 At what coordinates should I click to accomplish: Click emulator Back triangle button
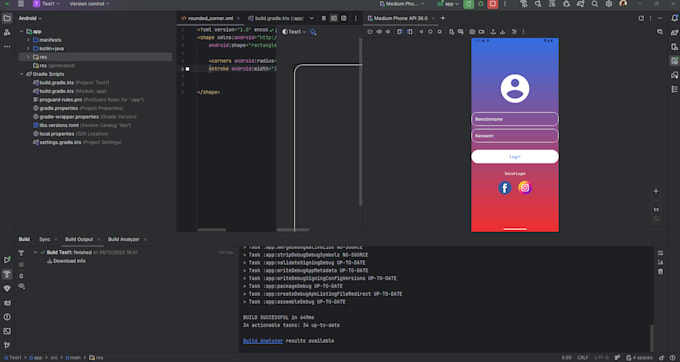click(421, 32)
